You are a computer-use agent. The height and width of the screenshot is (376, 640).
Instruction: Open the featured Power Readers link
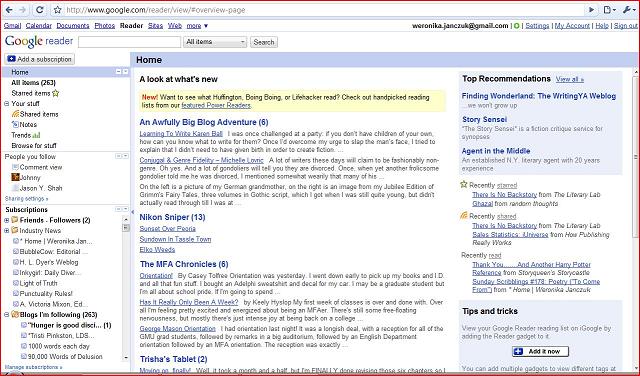point(216,106)
